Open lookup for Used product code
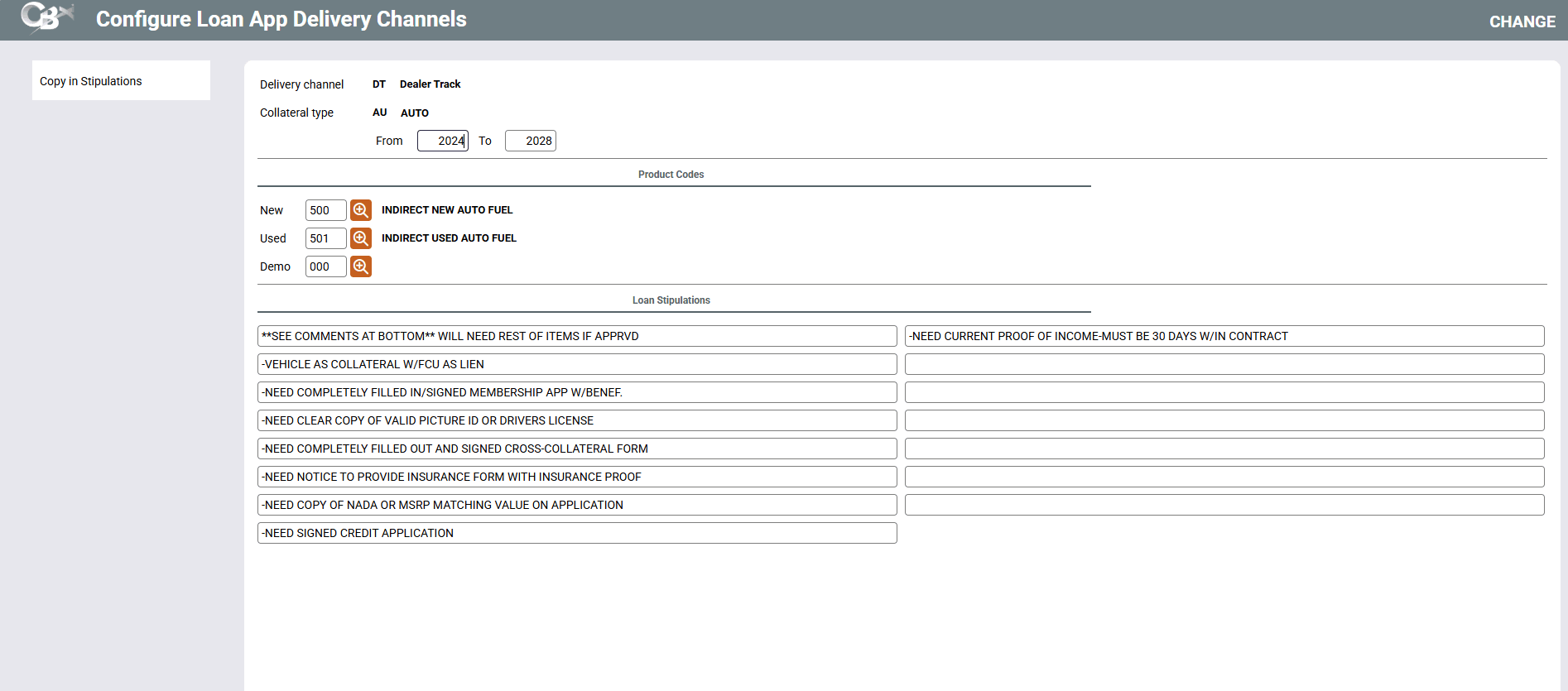This screenshot has height=691, width=1568. (360, 238)
